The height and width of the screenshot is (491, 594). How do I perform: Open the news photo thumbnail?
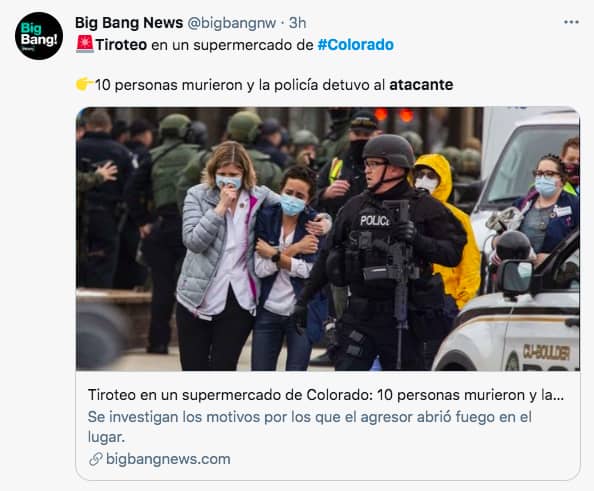pos(328,239)
